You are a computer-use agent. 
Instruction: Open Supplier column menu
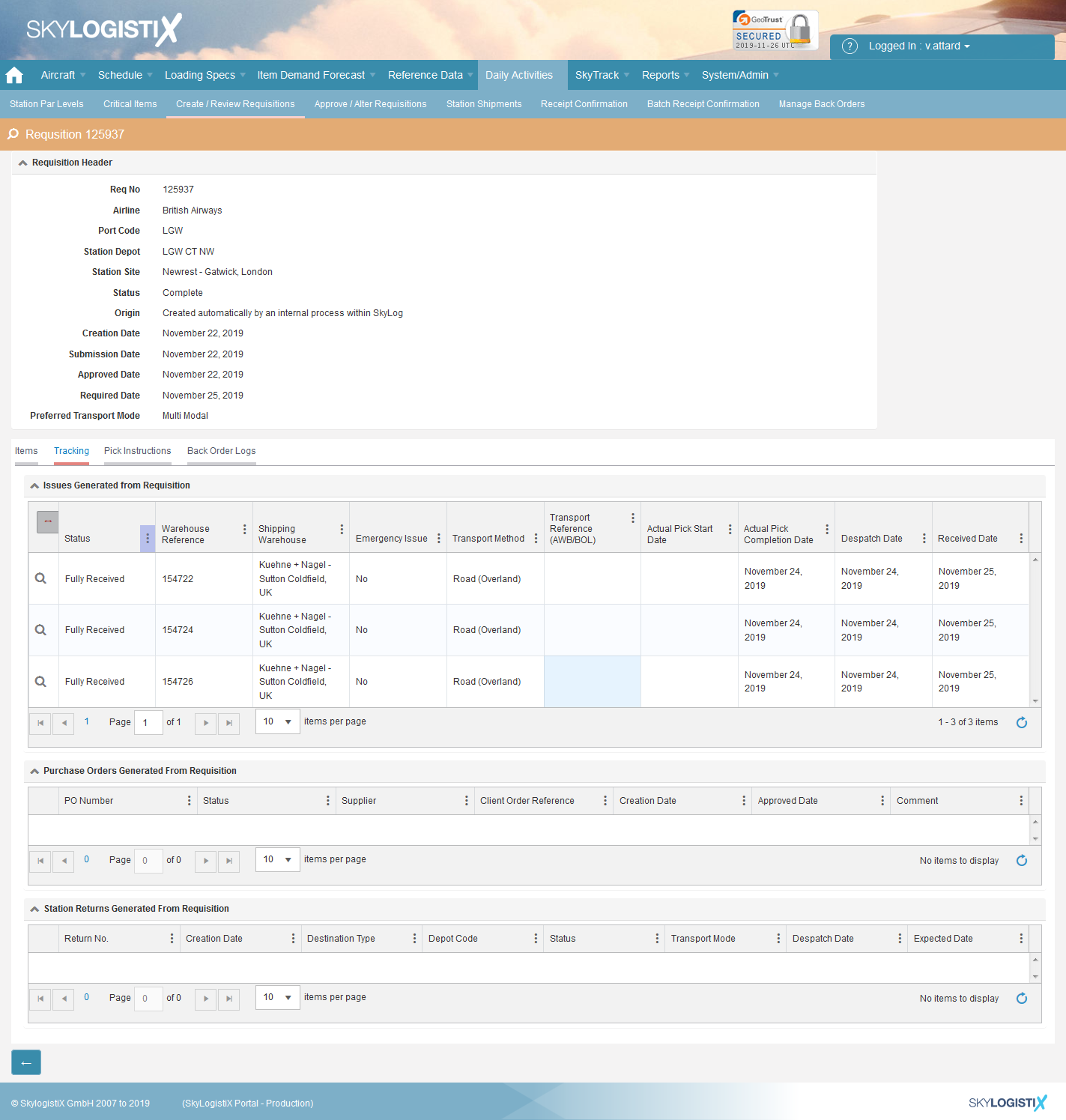coord(466,801)
